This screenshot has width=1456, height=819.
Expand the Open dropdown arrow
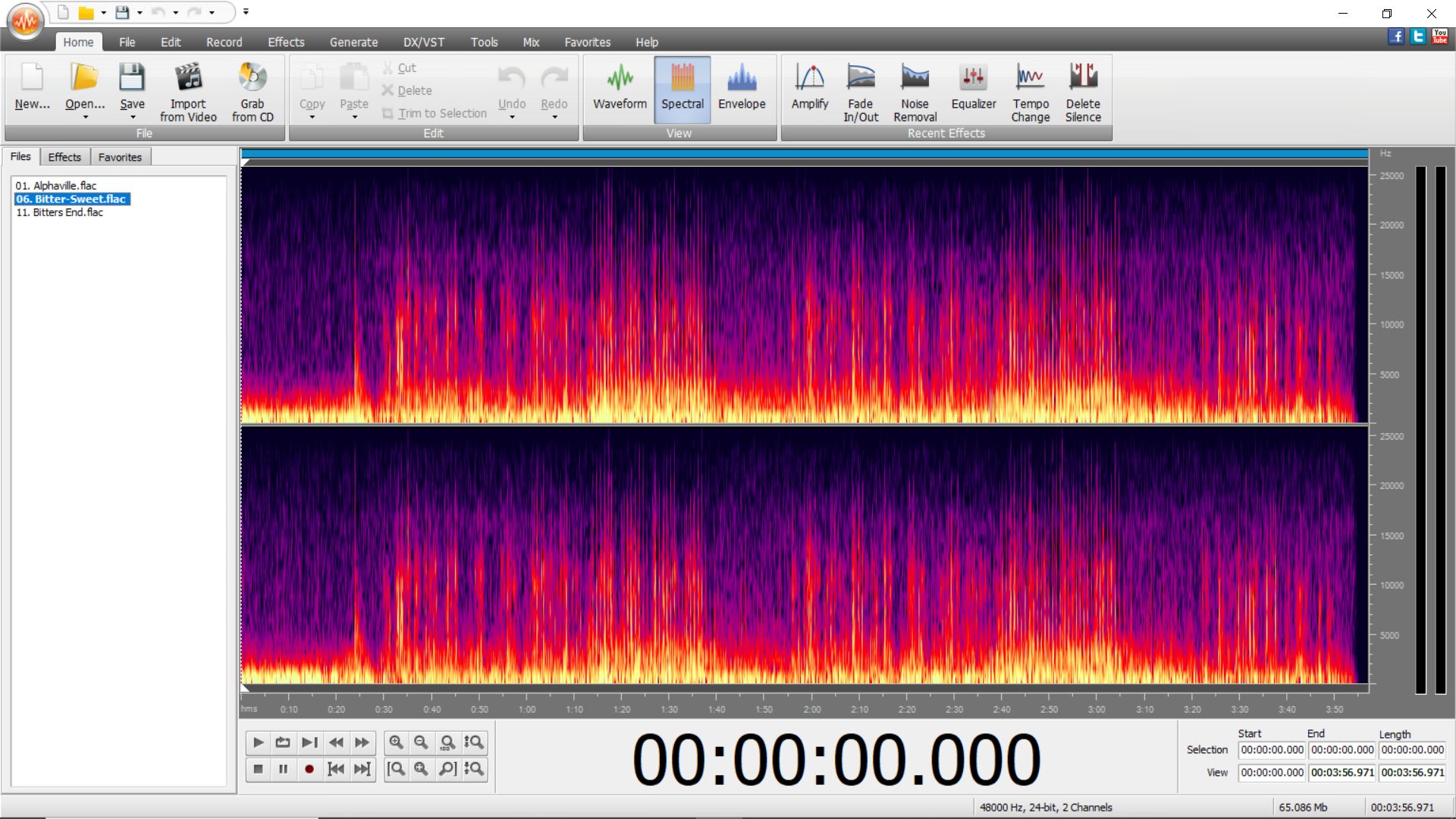[x=85, y=118]
